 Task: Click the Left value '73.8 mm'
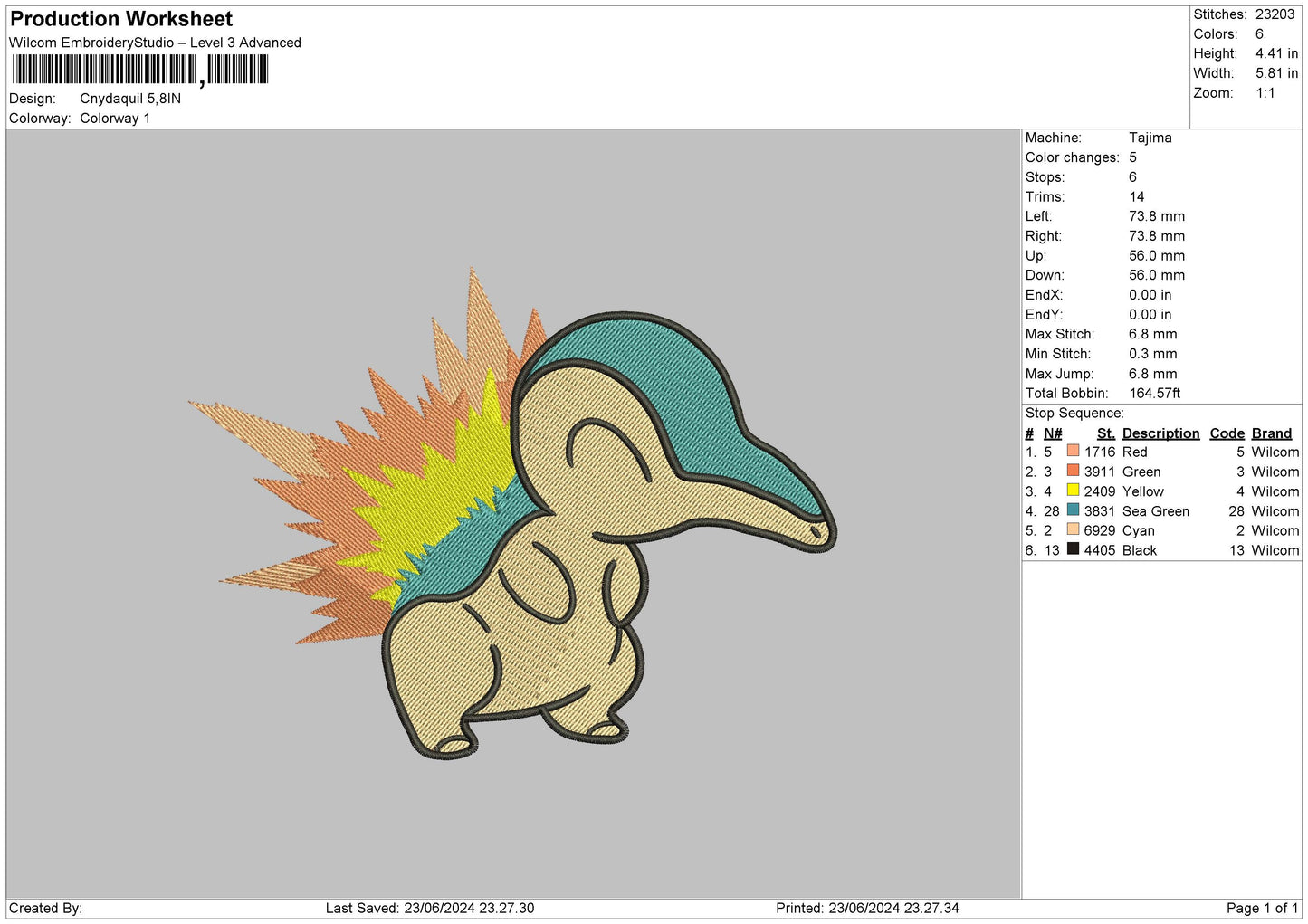[1157, 216]
